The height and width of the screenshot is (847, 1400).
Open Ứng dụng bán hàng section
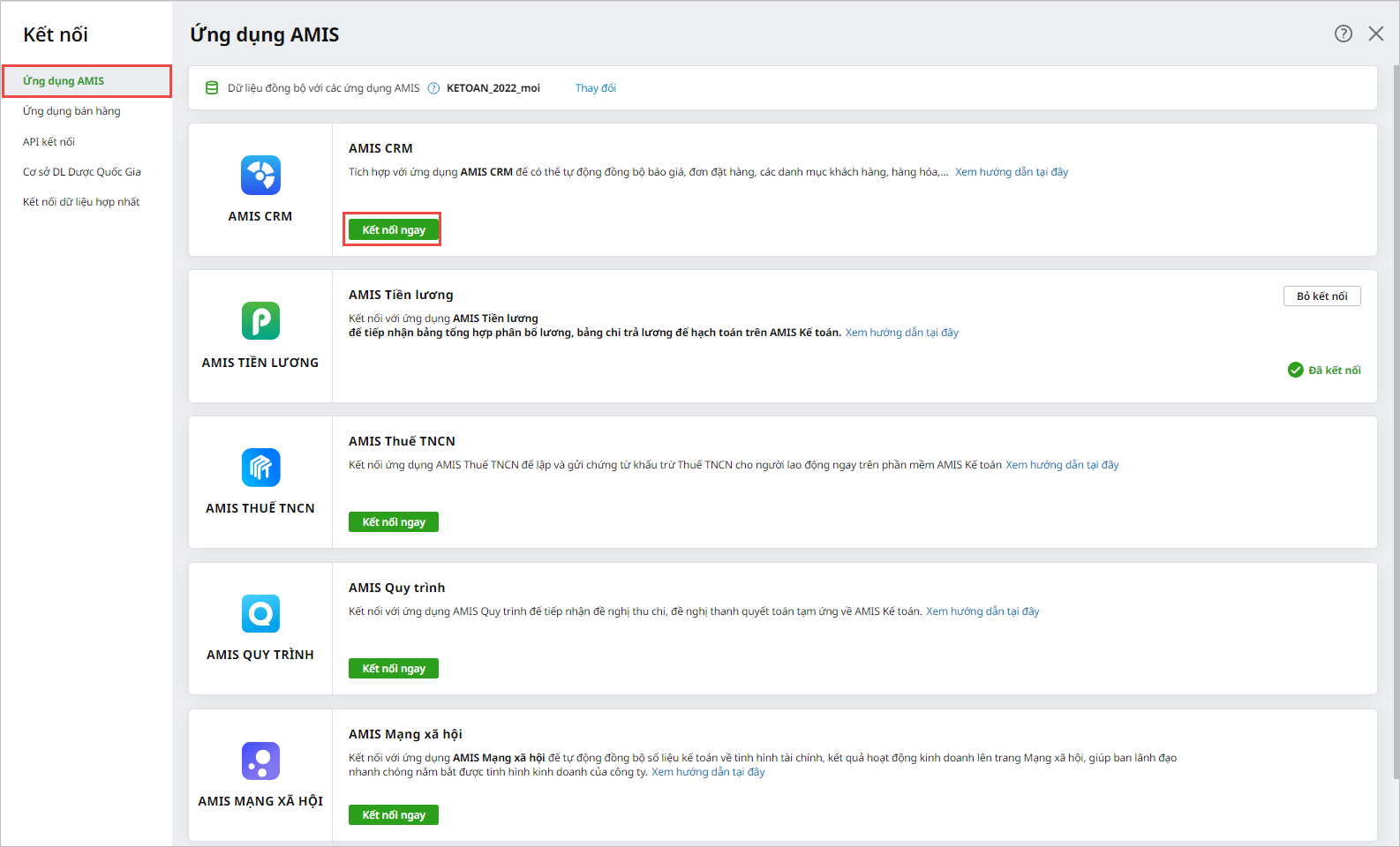[72, 111]
